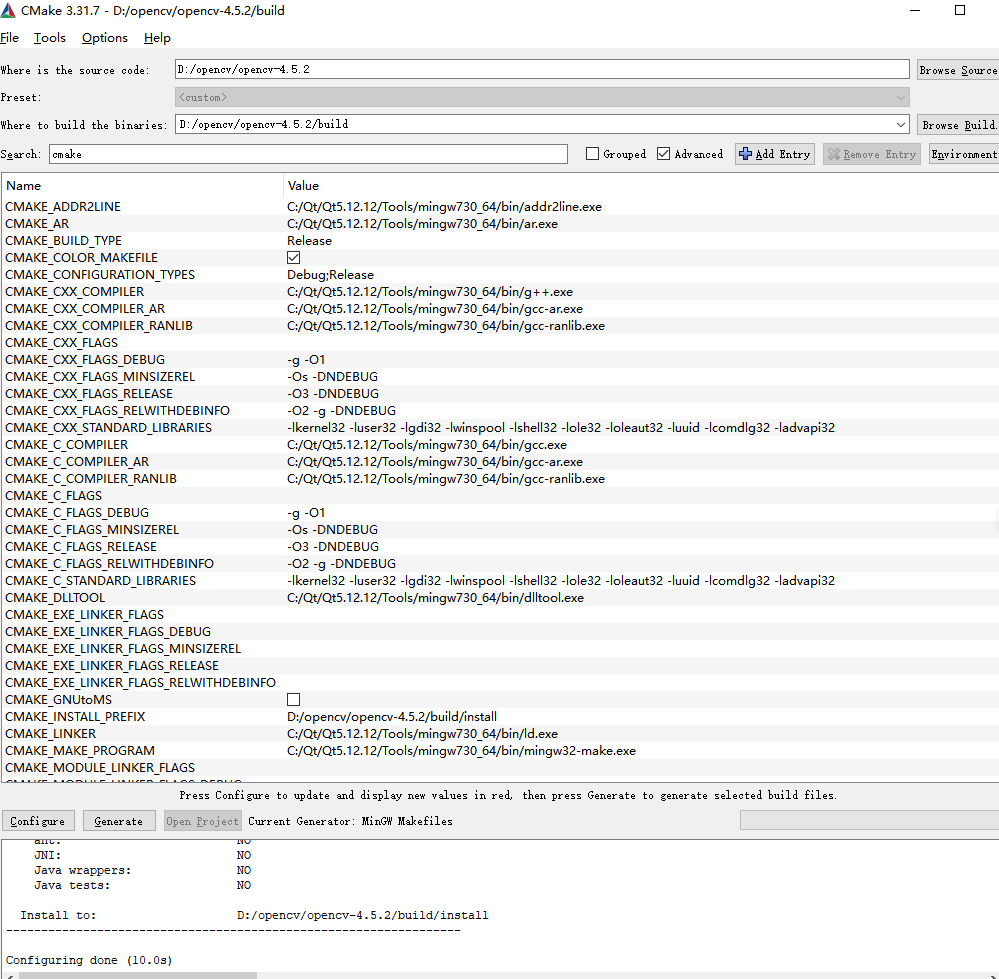Screen dimensions: 999x979
Task: Open the Environment dialog button
Action: 963,154
